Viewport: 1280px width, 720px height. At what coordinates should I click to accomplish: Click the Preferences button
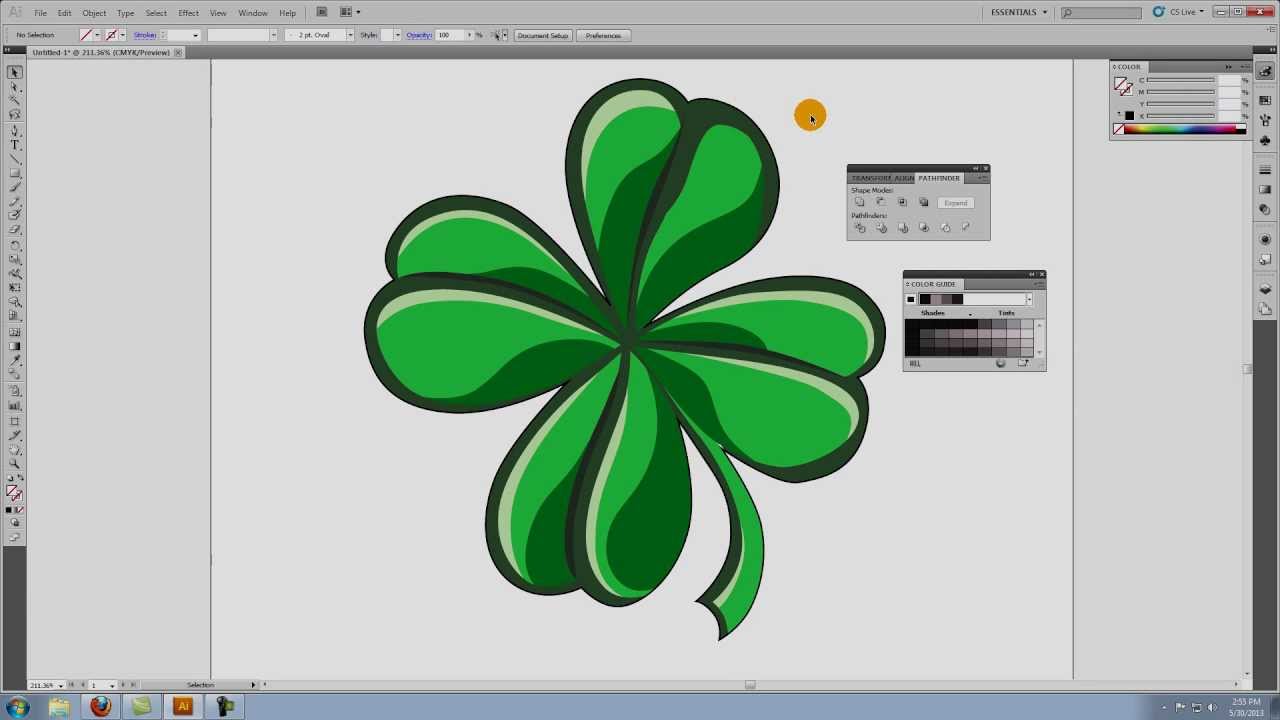(x=603, y=35)
